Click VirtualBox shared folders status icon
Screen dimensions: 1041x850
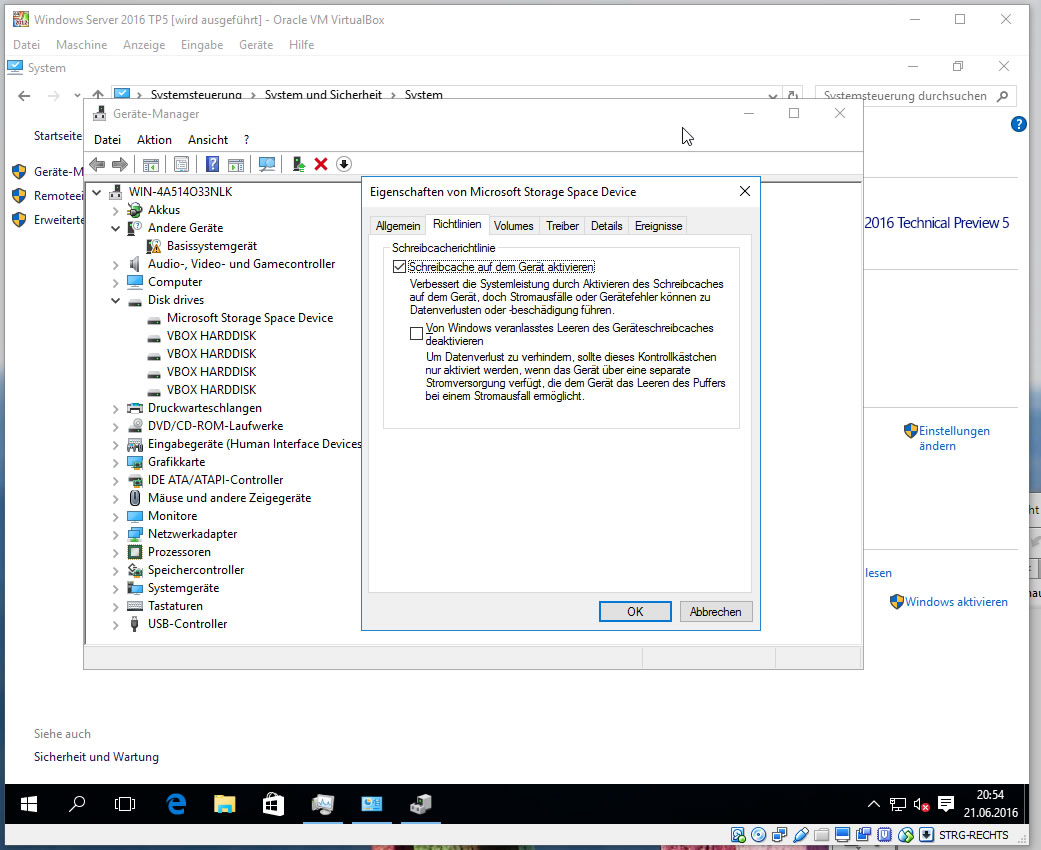pyautogui.click(x=822, y=835)
